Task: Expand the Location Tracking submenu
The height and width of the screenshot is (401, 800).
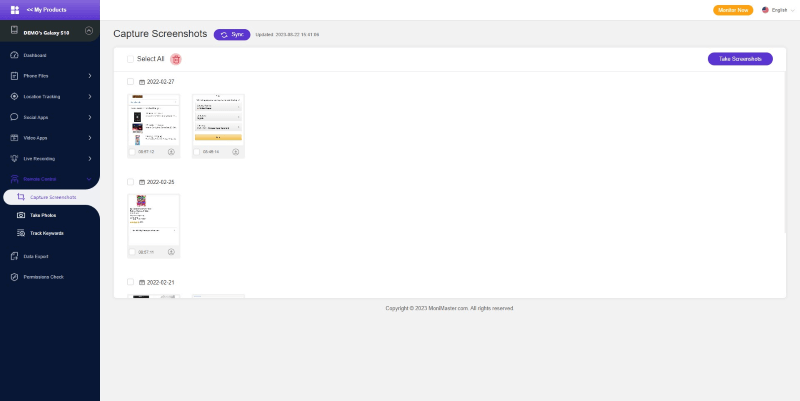Action: 50,96
